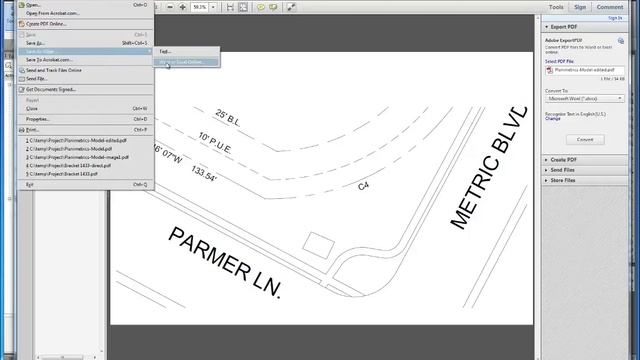The height and width of the screenshot is (360, 640).
Task: Choose Open... from the File menu
Action: pos(85,4)
